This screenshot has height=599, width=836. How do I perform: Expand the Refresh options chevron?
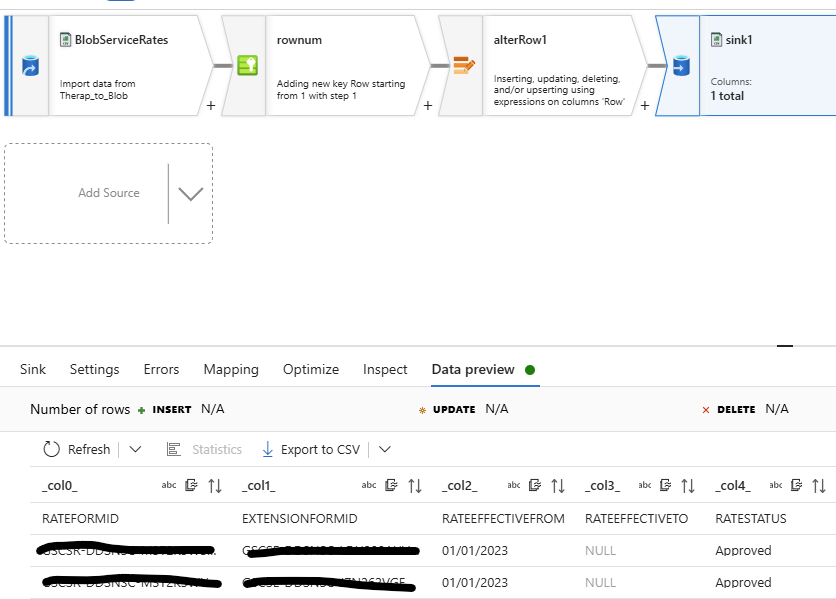(x=135, y=450)
